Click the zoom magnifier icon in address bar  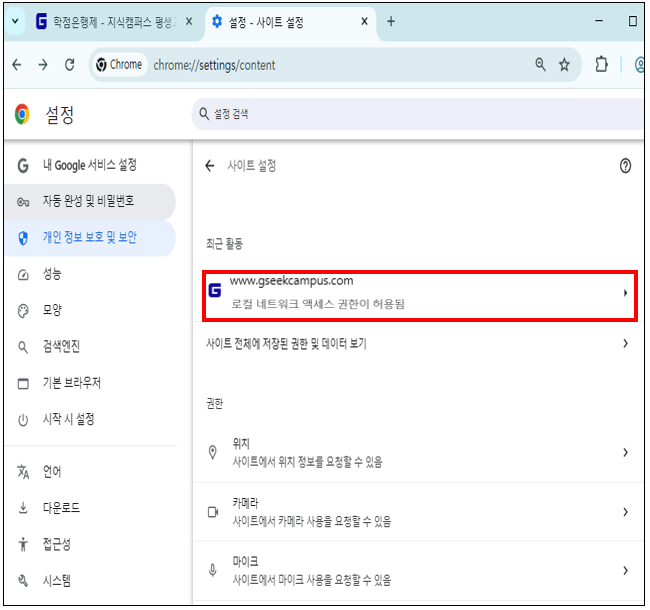pyautogui.click(x=541, y=65)
